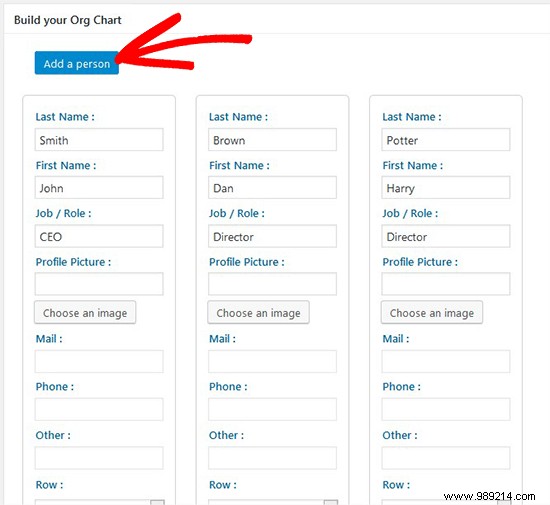Click the Profile Picture field in Potter's card
The width and height of the screenshot is (550, 505).
446,284
